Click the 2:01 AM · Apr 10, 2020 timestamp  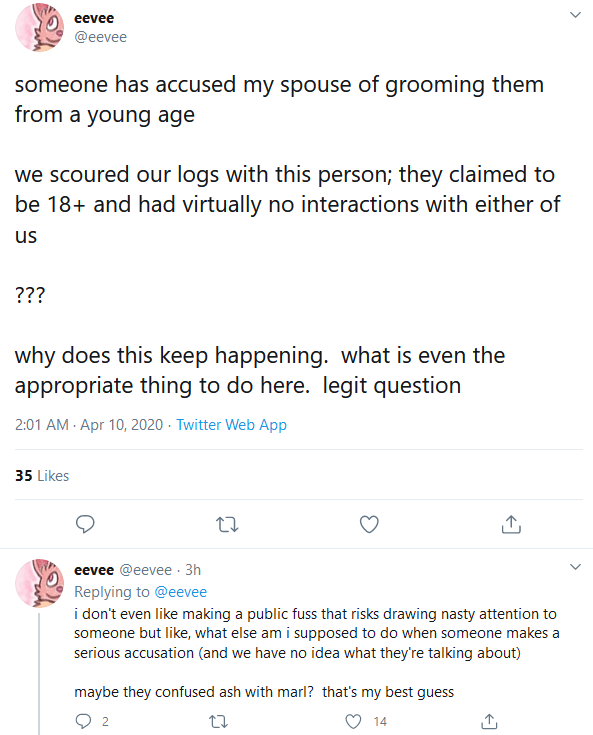point(89,425)
